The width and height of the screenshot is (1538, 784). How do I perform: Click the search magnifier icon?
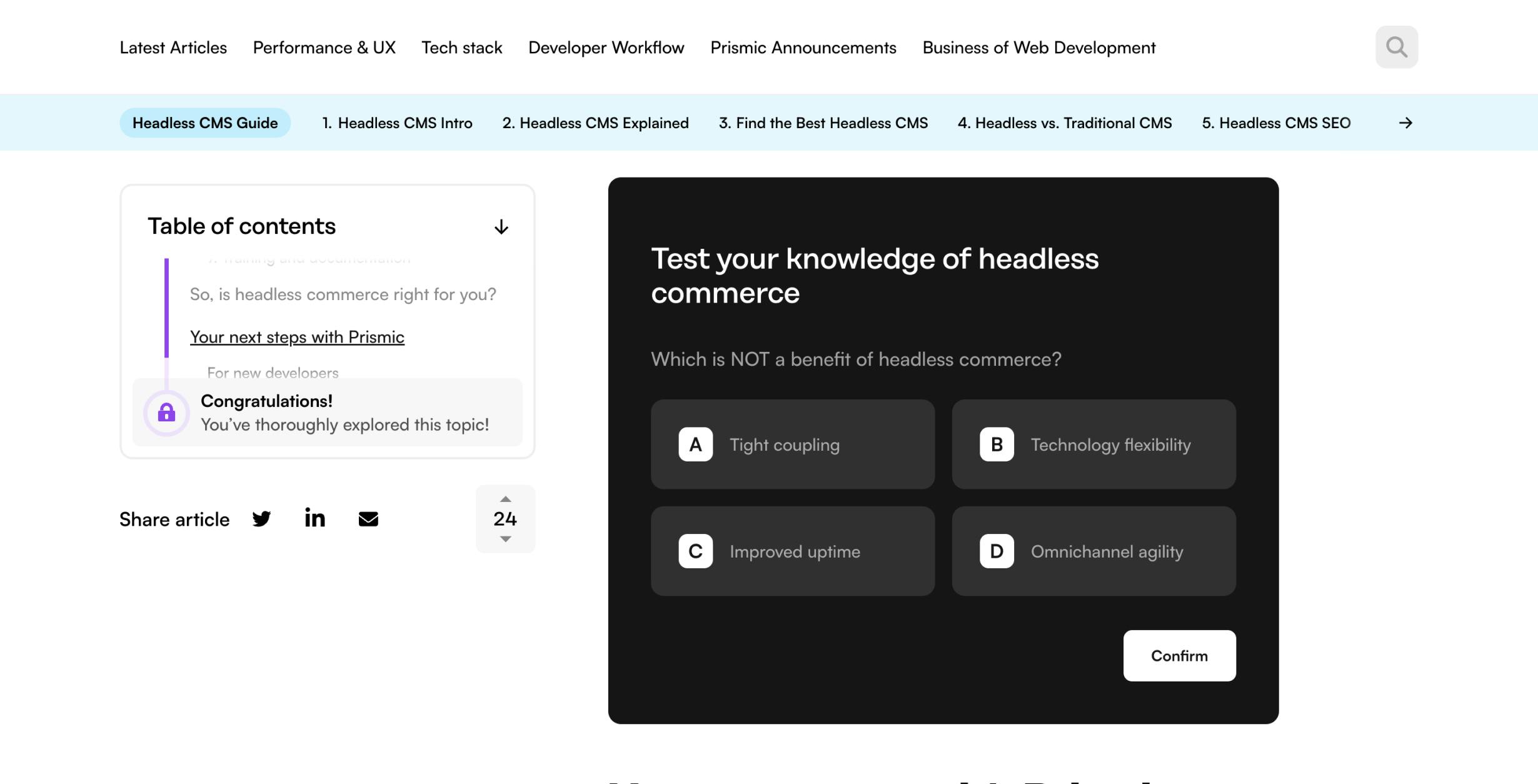click(x=1396, y=47)
